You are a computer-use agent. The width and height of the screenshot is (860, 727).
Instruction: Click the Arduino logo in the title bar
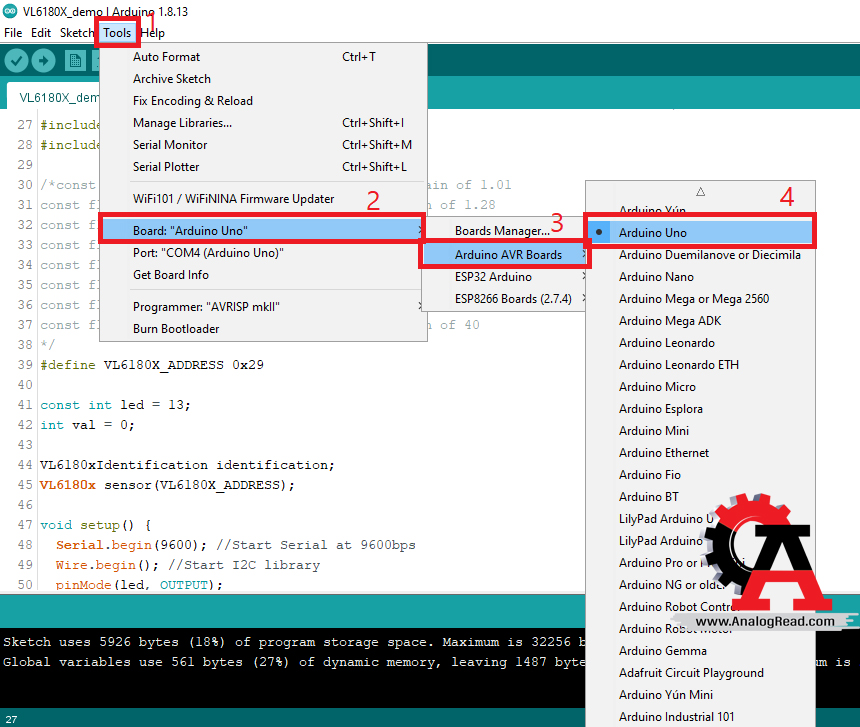point(10,11)
